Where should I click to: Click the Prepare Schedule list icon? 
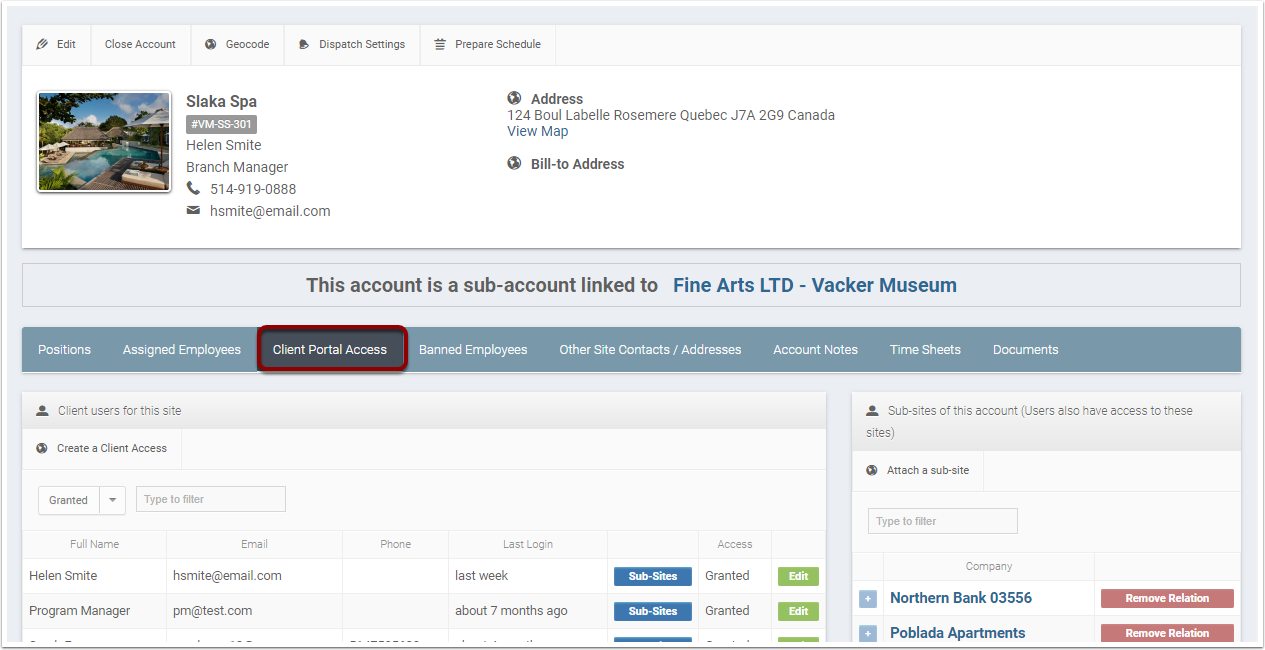(x=439, y=44)
